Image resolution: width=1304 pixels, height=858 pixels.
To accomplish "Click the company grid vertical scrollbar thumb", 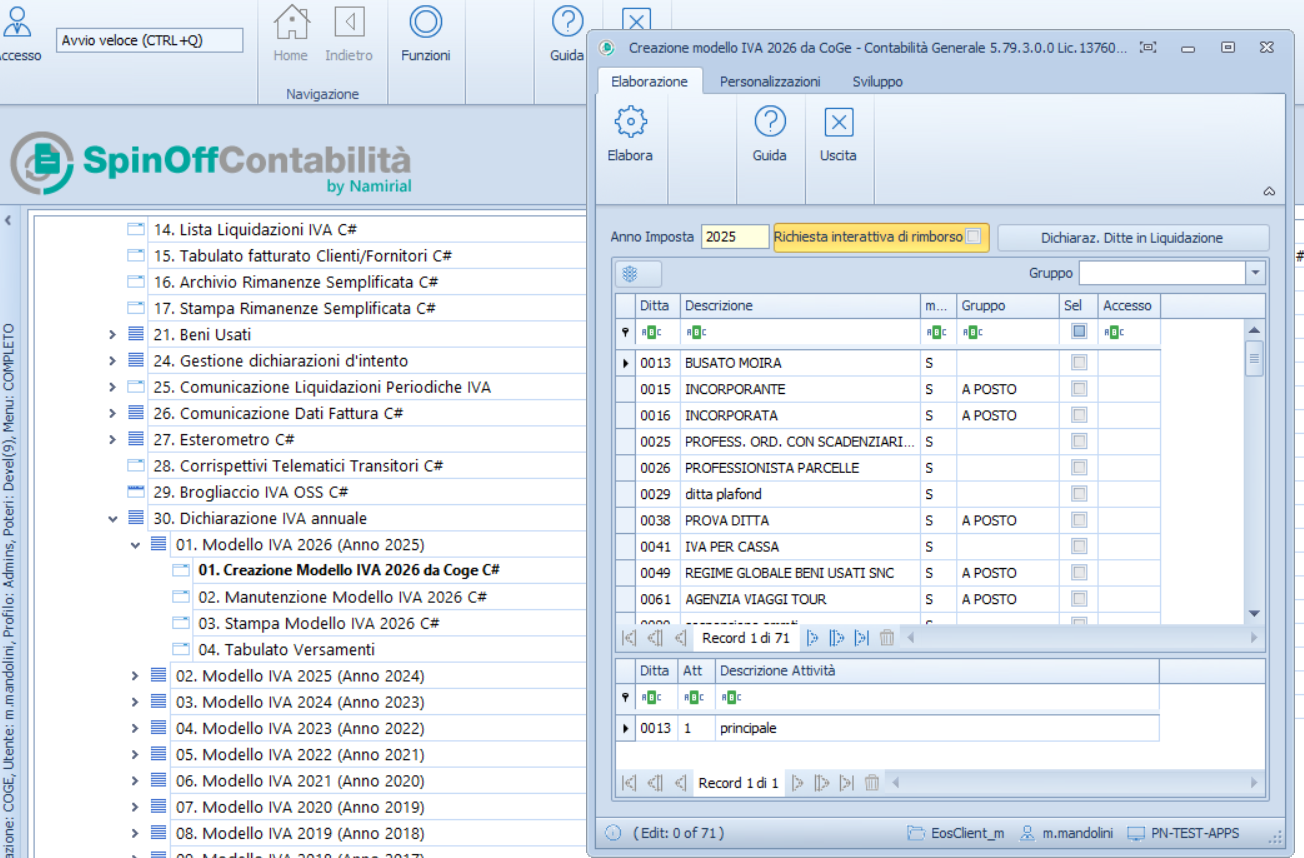I will [x=1254, y=358].
